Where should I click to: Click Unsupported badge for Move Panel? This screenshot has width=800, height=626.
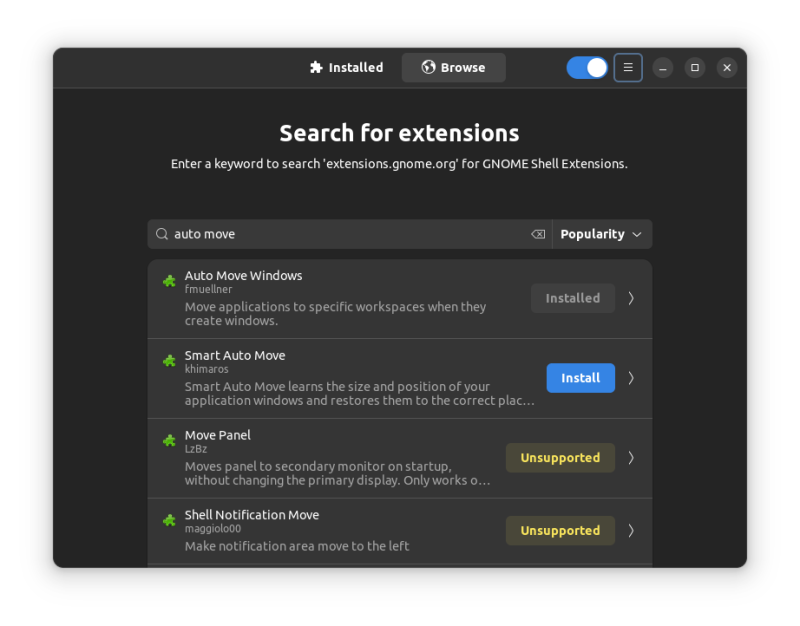tap(560, 458)
